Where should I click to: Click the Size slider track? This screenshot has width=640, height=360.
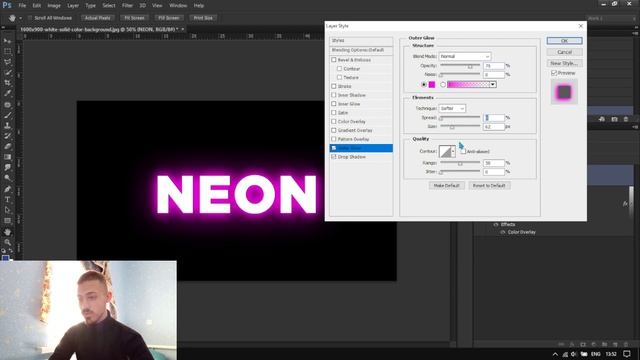tap(460, 127)
